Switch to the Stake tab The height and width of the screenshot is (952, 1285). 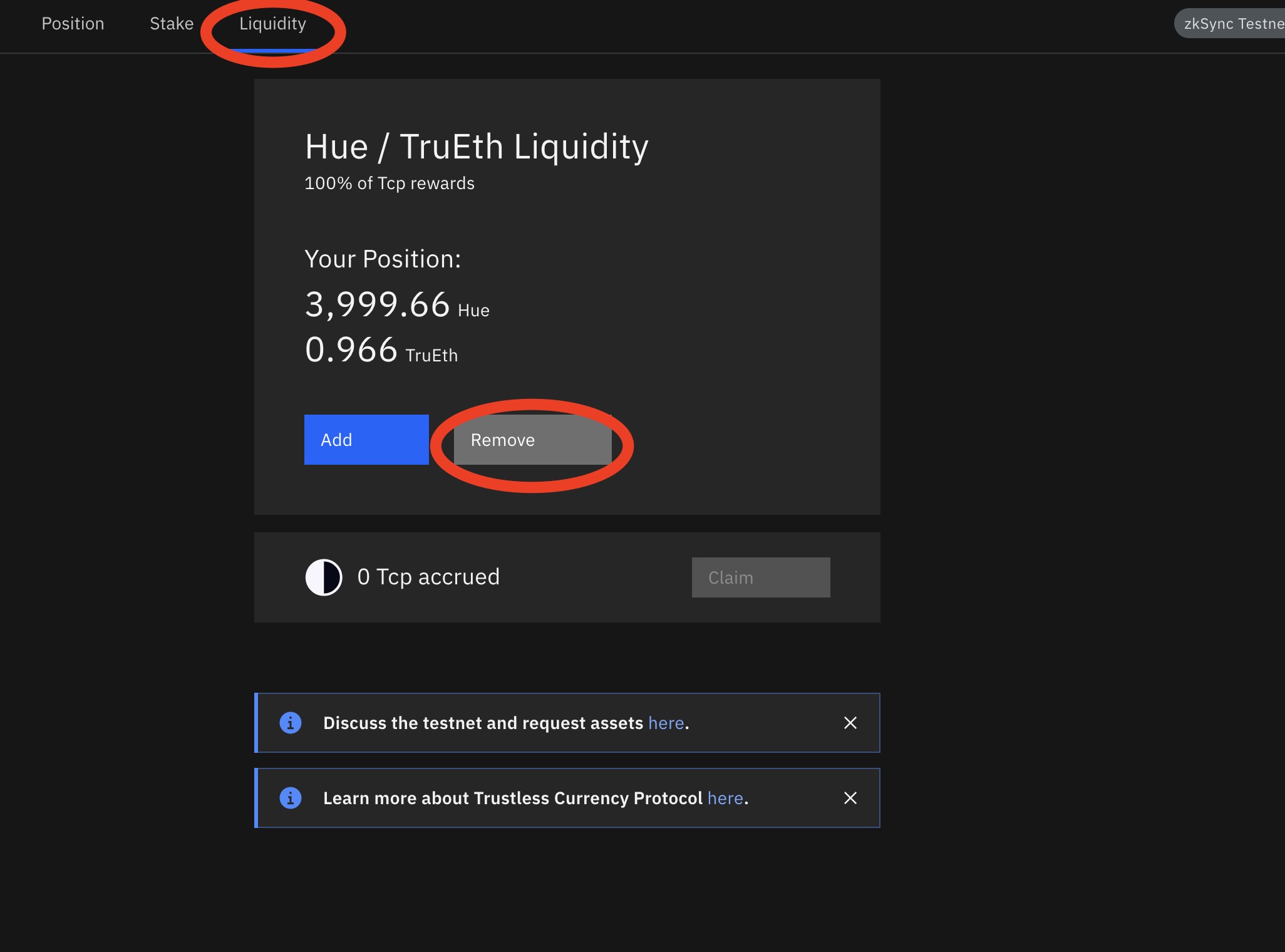pos(172,24)
